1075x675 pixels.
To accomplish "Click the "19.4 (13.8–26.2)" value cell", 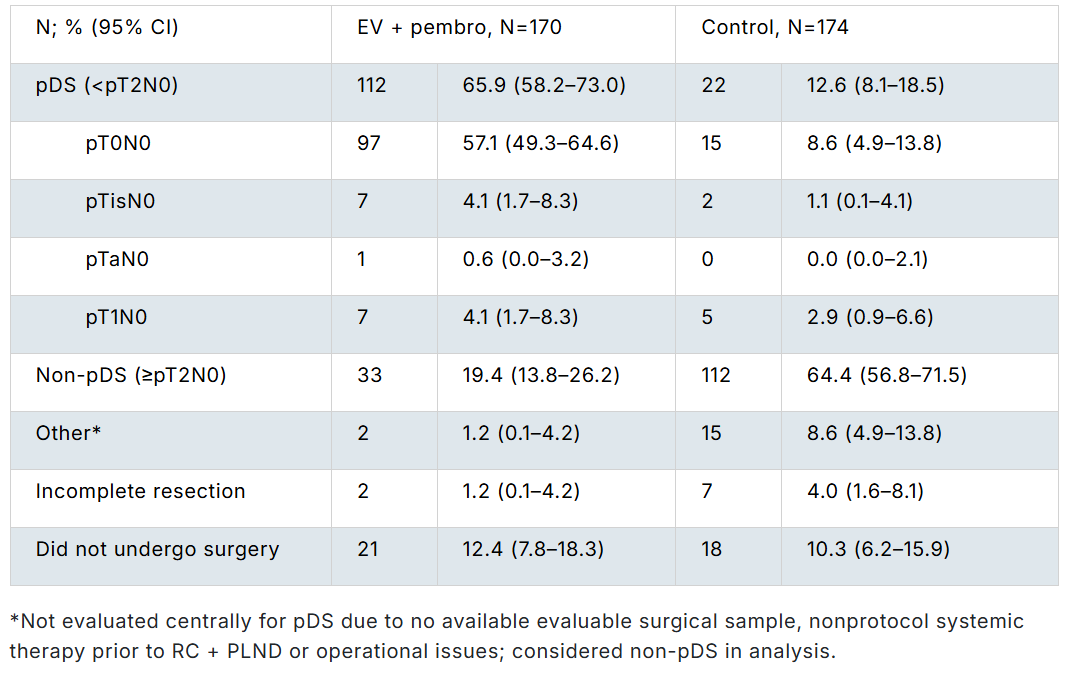I will 542,376.
